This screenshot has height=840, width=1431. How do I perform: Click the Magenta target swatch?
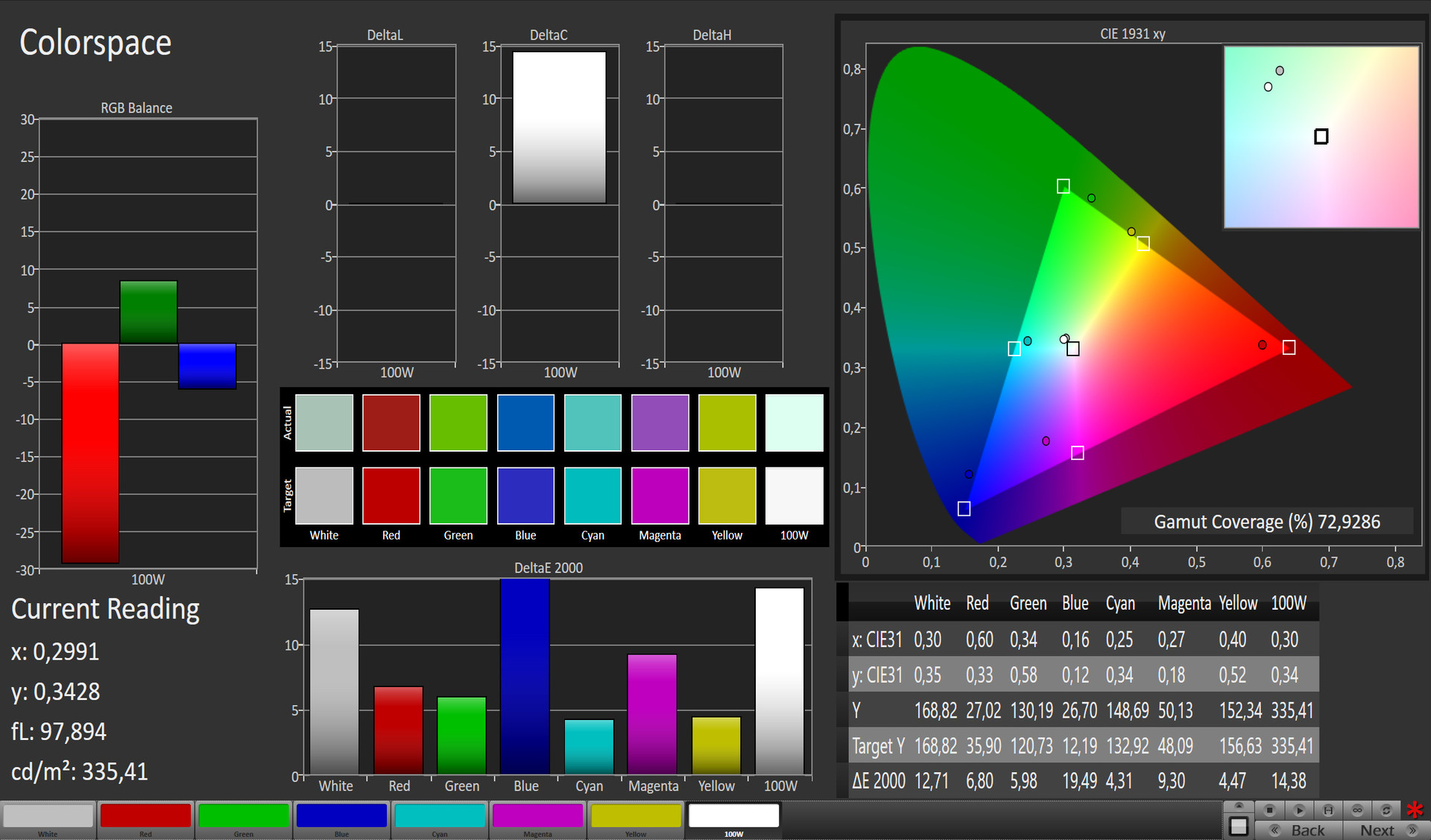tap(660, 496)
